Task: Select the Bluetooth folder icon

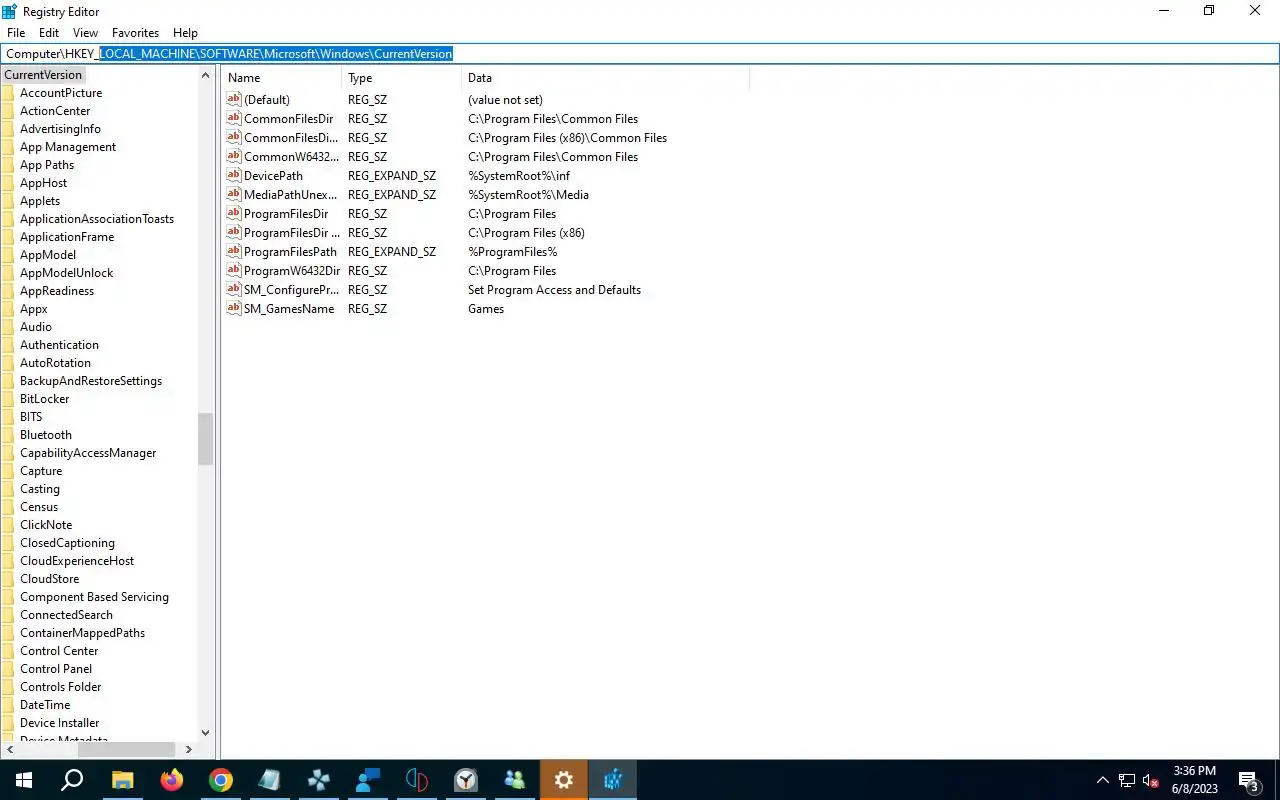Action: coord(8,435)
